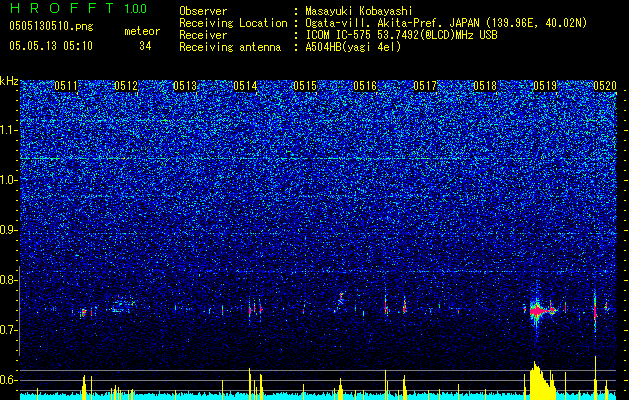Click the HROFFT 1.0.0 title text
Viewport: 629px width, 400px height.
(78, 8)
